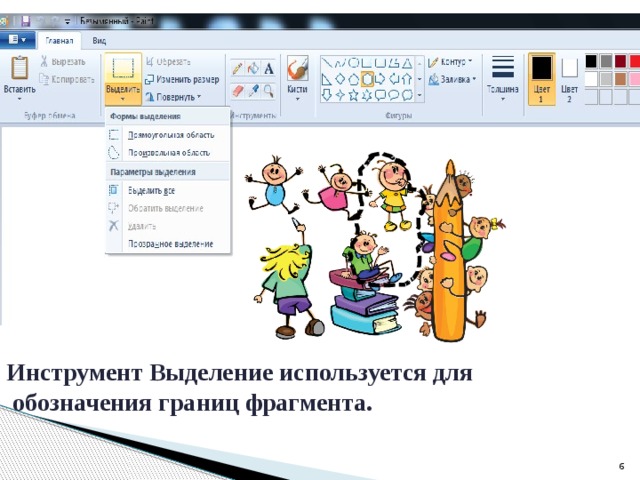Image resolution: width=640 pixels, height=480 pixels.
Task: Click the Толщина line-thickness icon
Action: [502, 67]
